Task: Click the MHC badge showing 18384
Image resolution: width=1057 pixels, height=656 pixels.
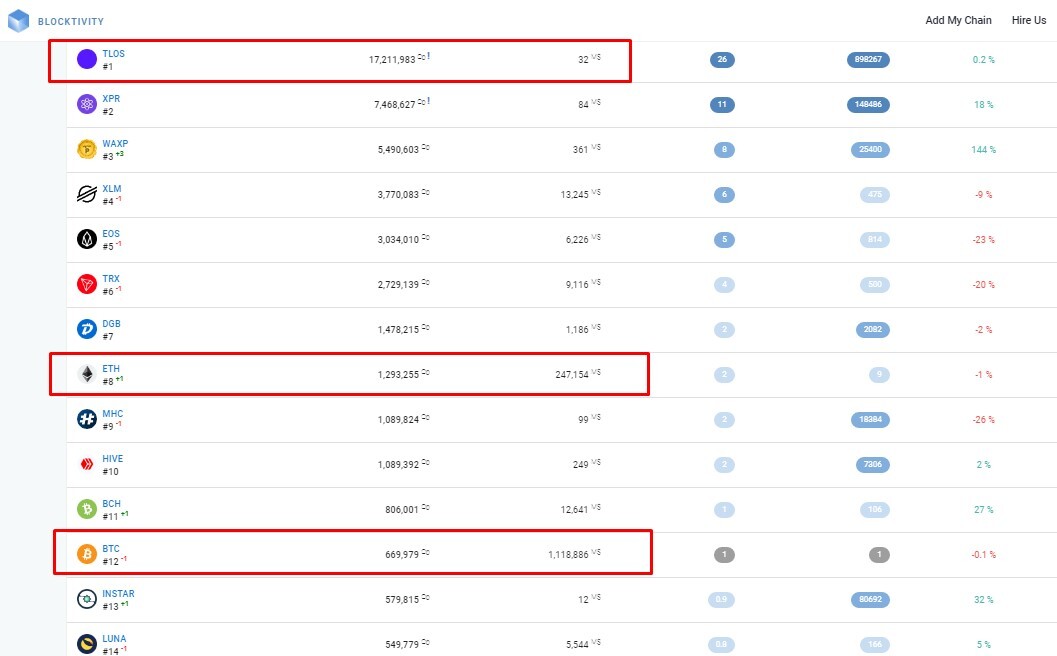Action: [870, 419]
